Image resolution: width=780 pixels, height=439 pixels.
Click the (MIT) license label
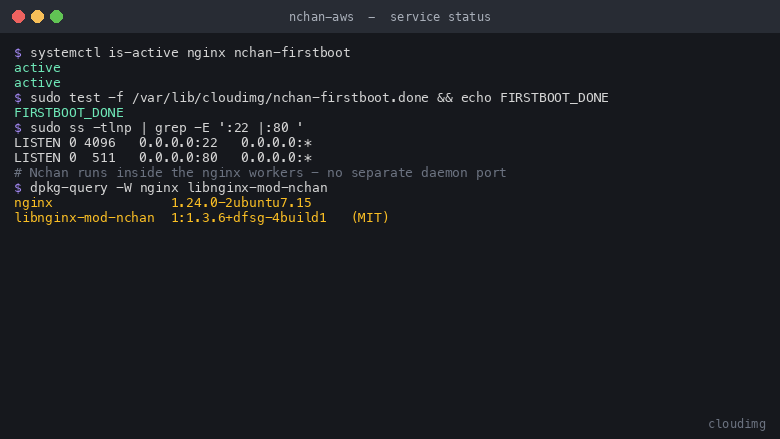coord(370,218)
